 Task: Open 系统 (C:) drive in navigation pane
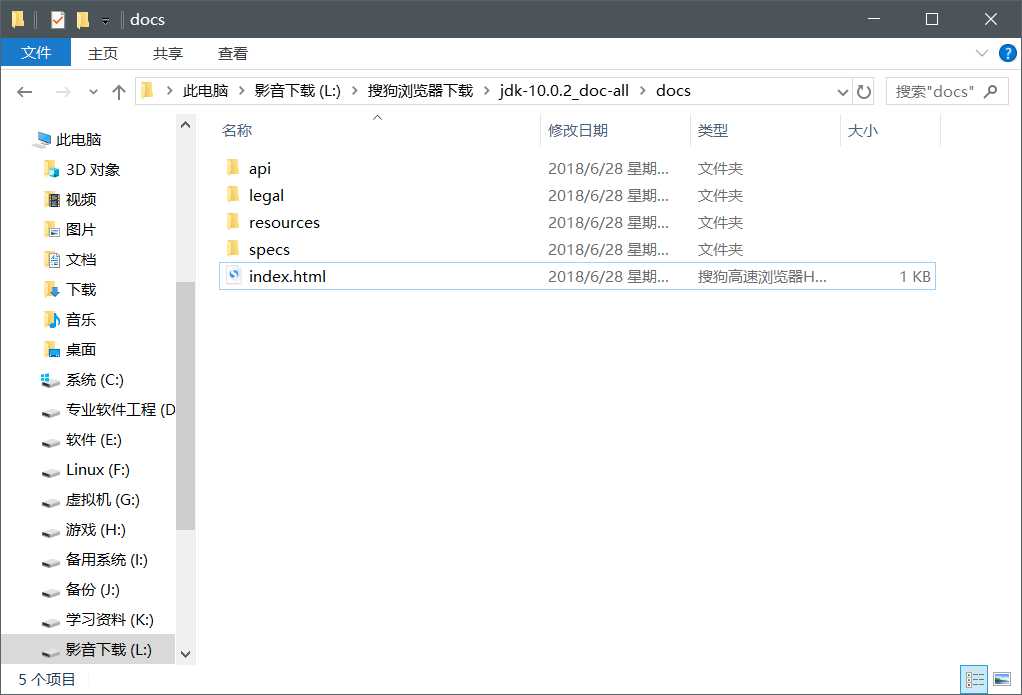point(95,379)
